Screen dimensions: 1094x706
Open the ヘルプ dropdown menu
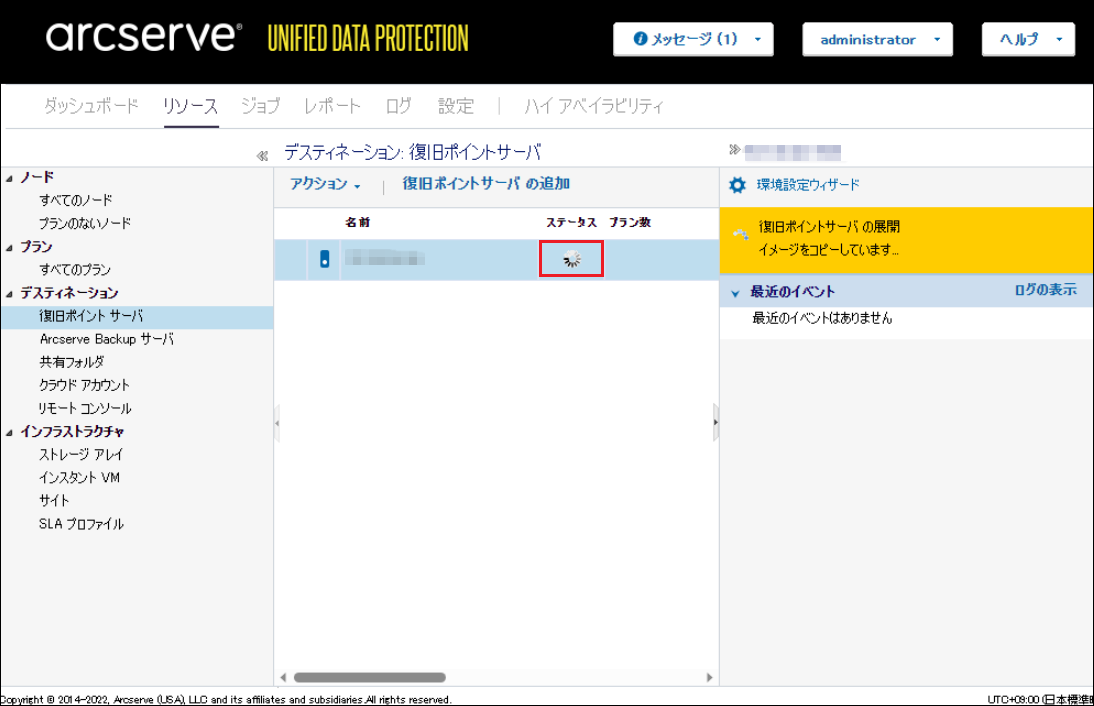(1028, 40)
